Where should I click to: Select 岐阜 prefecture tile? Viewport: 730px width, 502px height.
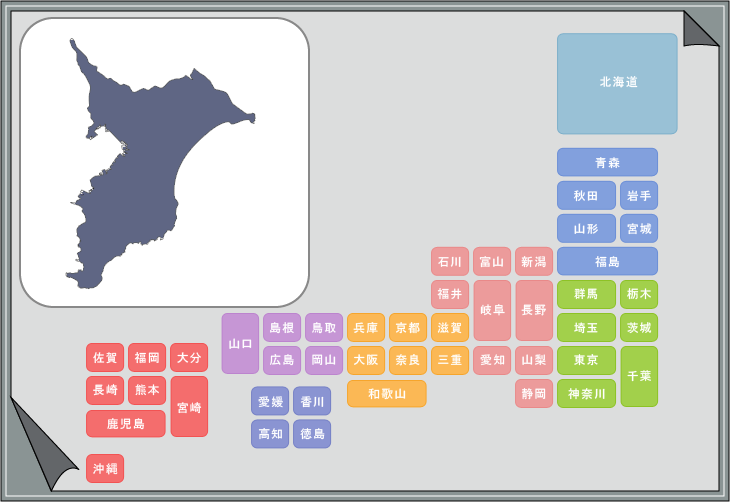coord(492,310)
